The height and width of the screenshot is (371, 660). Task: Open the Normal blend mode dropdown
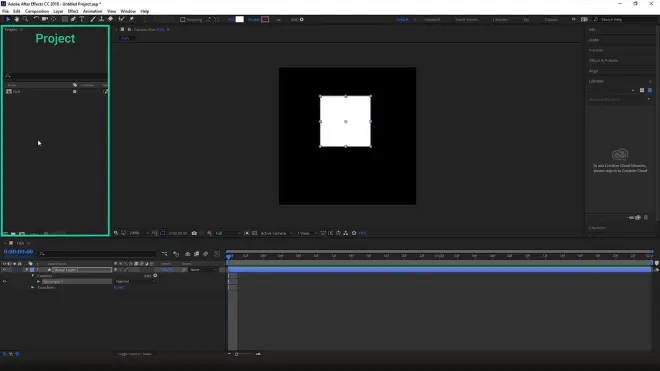click(x=135, y=281)
